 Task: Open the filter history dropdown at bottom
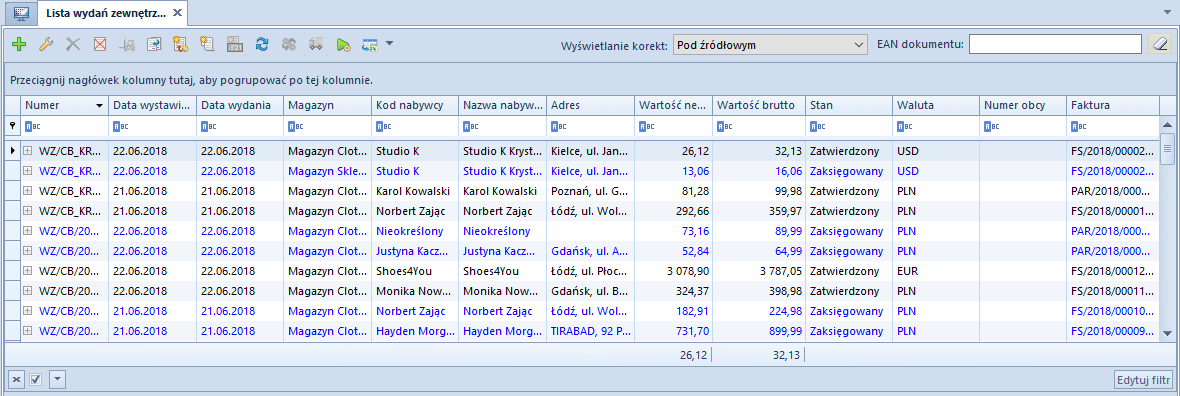pos(58,379)
